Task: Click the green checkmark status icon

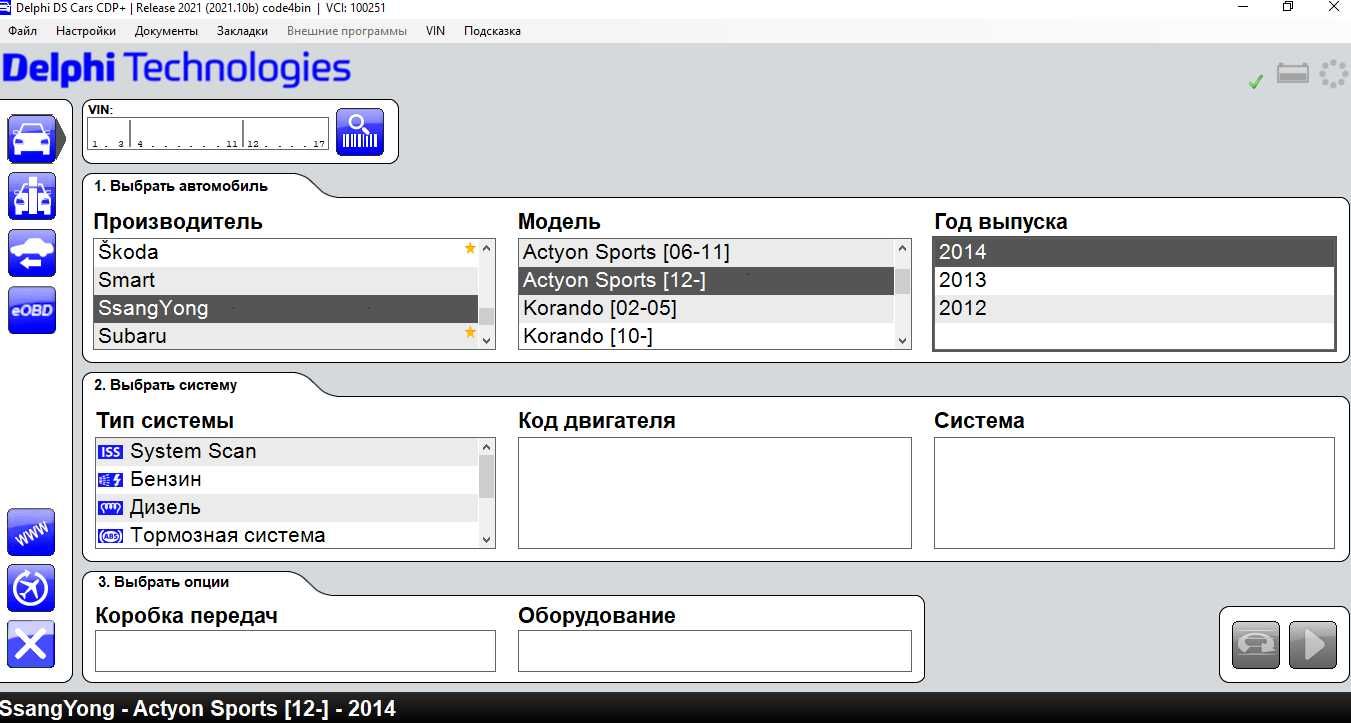Action: (1256, 82)
